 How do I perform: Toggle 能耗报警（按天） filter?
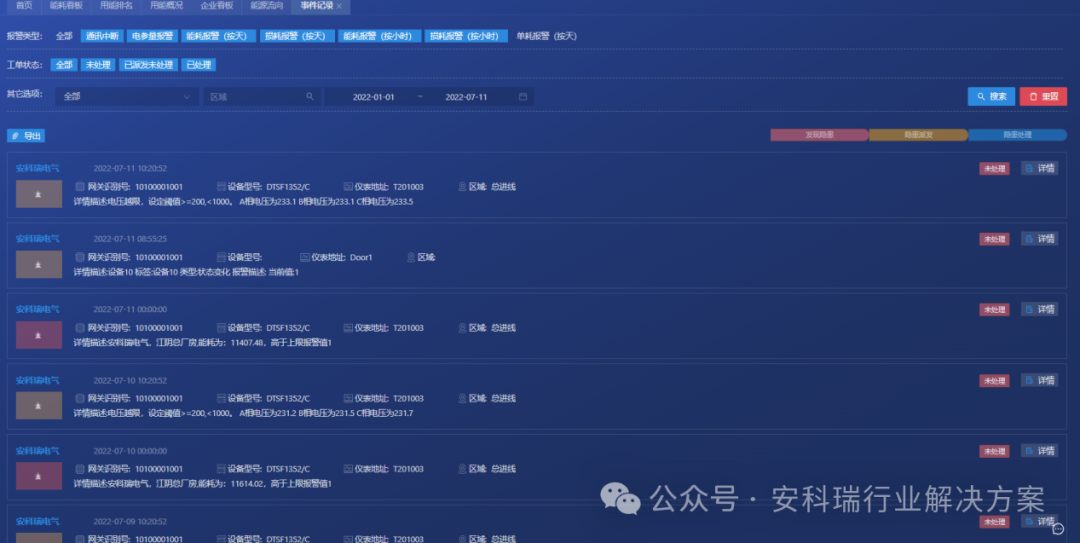pos(218,36)
